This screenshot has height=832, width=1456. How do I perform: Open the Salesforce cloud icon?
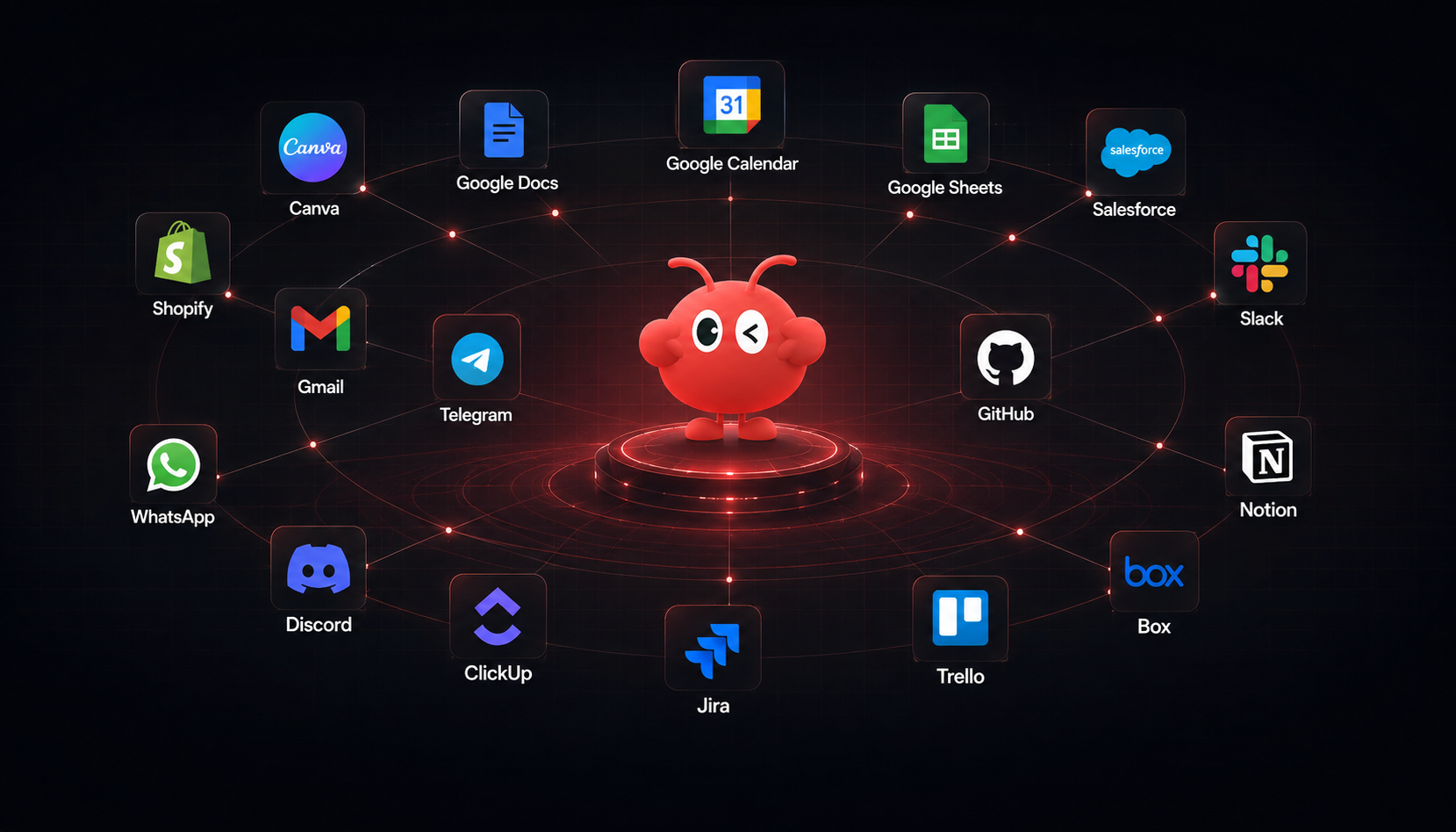tap(1136, 152)
